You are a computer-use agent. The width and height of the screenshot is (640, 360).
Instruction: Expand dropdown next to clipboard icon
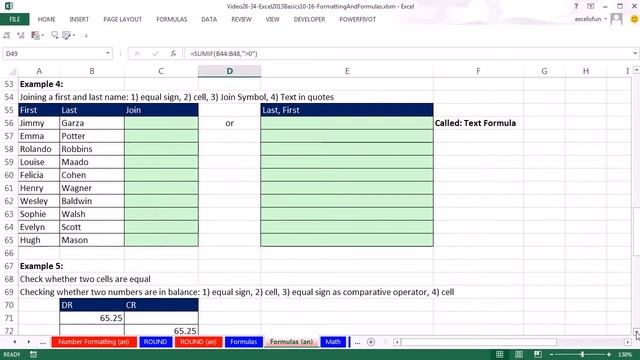click(42, 36)
